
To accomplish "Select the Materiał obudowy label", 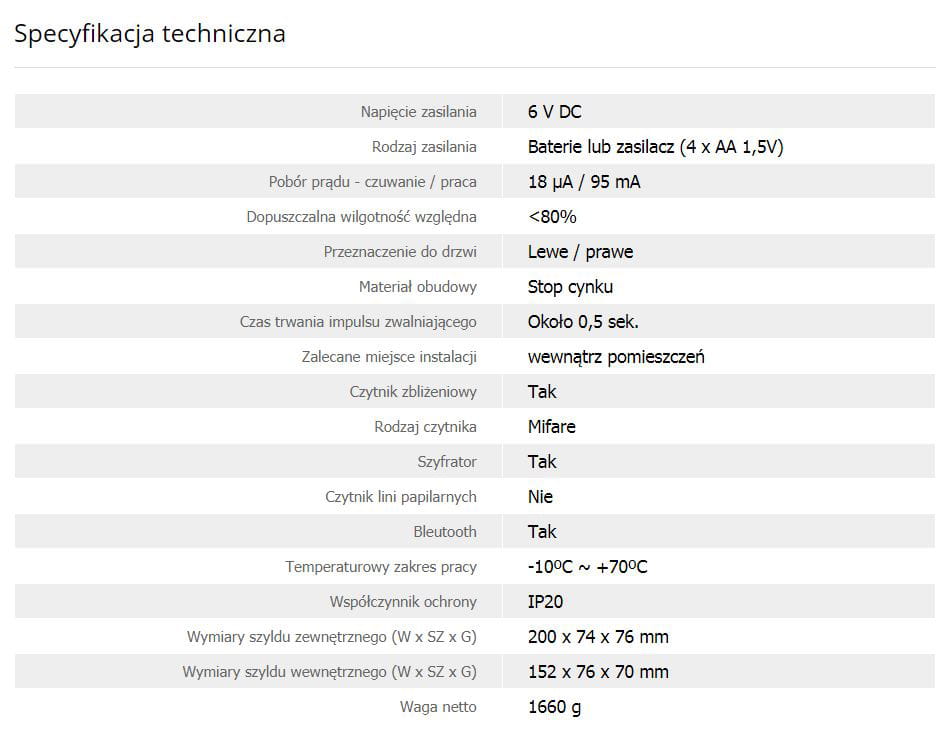I will pyautogui.click(x=417, y=287).
